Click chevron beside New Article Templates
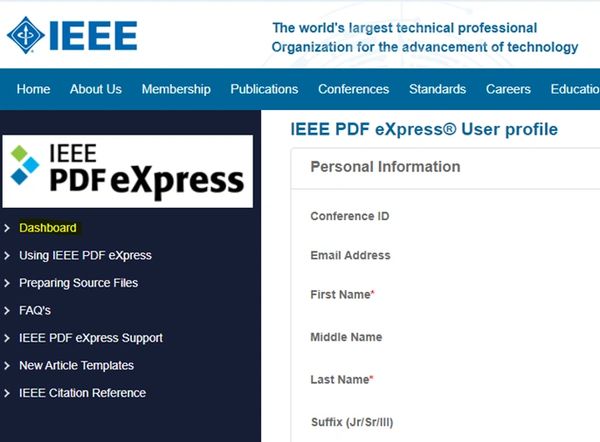 [x=7, y=366]
